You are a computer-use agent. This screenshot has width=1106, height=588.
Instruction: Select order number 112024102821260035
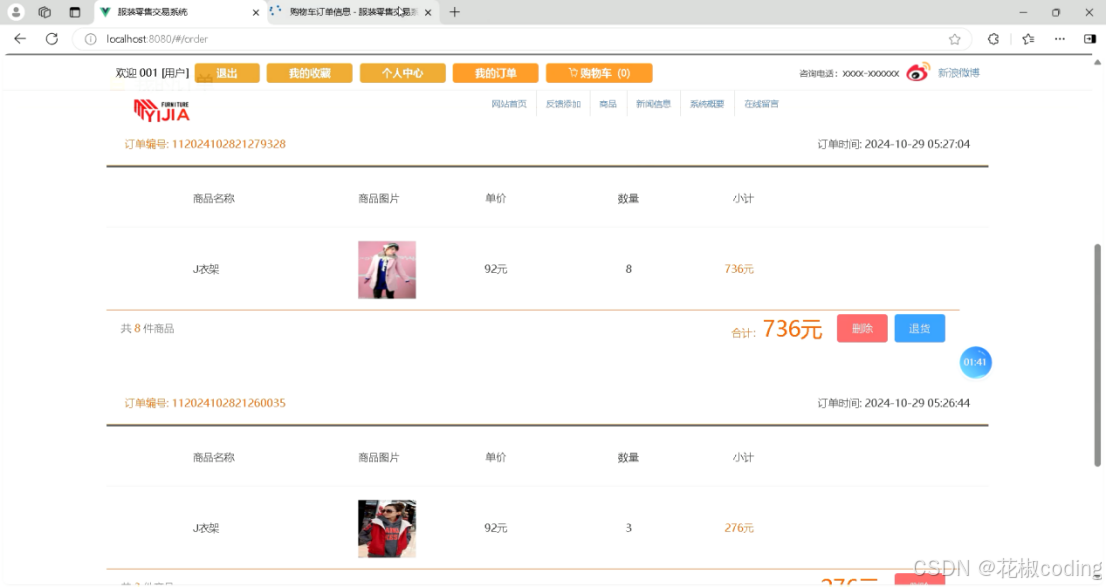[x=229, y=403]
